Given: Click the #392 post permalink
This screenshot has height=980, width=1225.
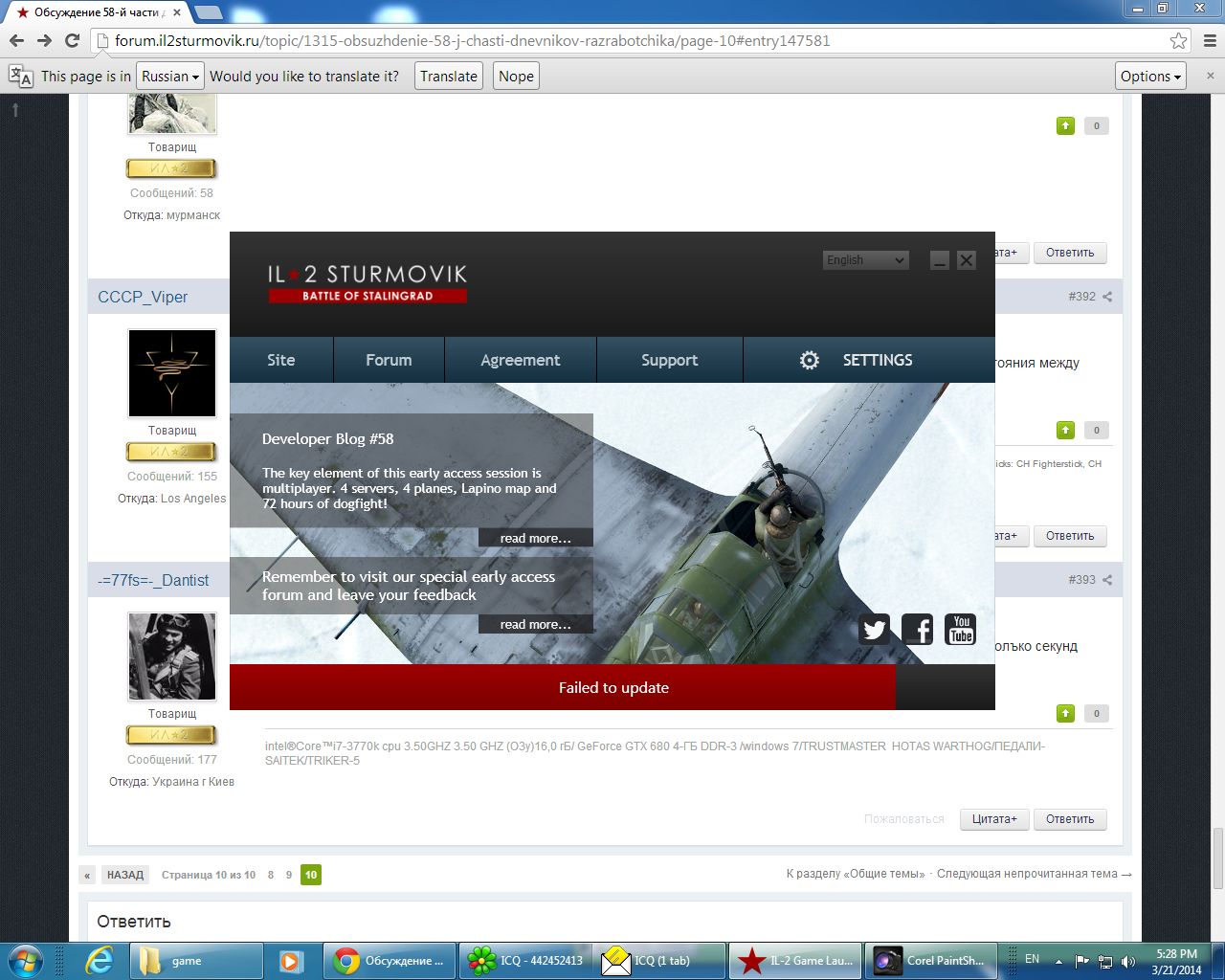Looking at the screenshot, I should click(x=1081, y=297).
